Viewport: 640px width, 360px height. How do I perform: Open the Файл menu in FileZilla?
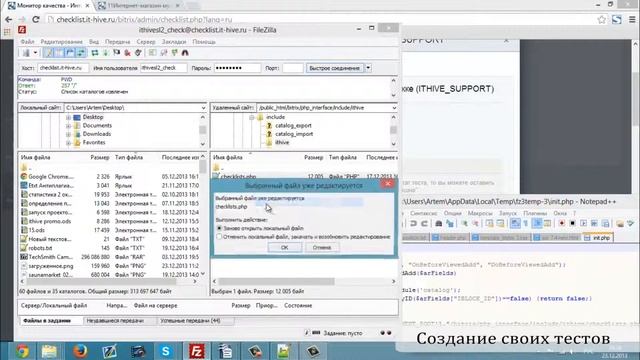pos(27,42)
